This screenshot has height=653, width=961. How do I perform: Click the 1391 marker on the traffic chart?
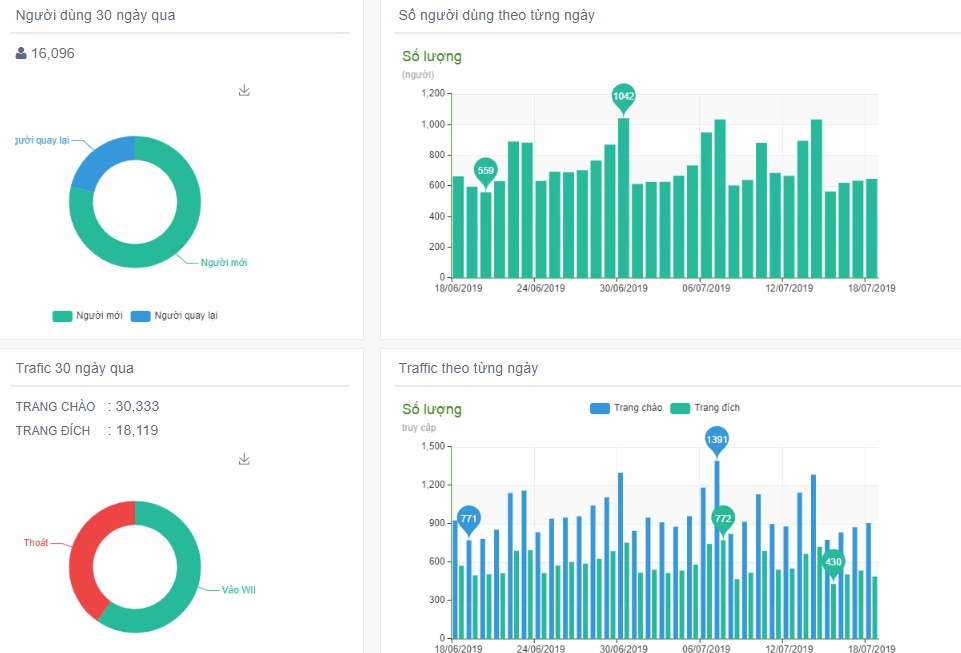pyautogui.click(x=718, y=439)
